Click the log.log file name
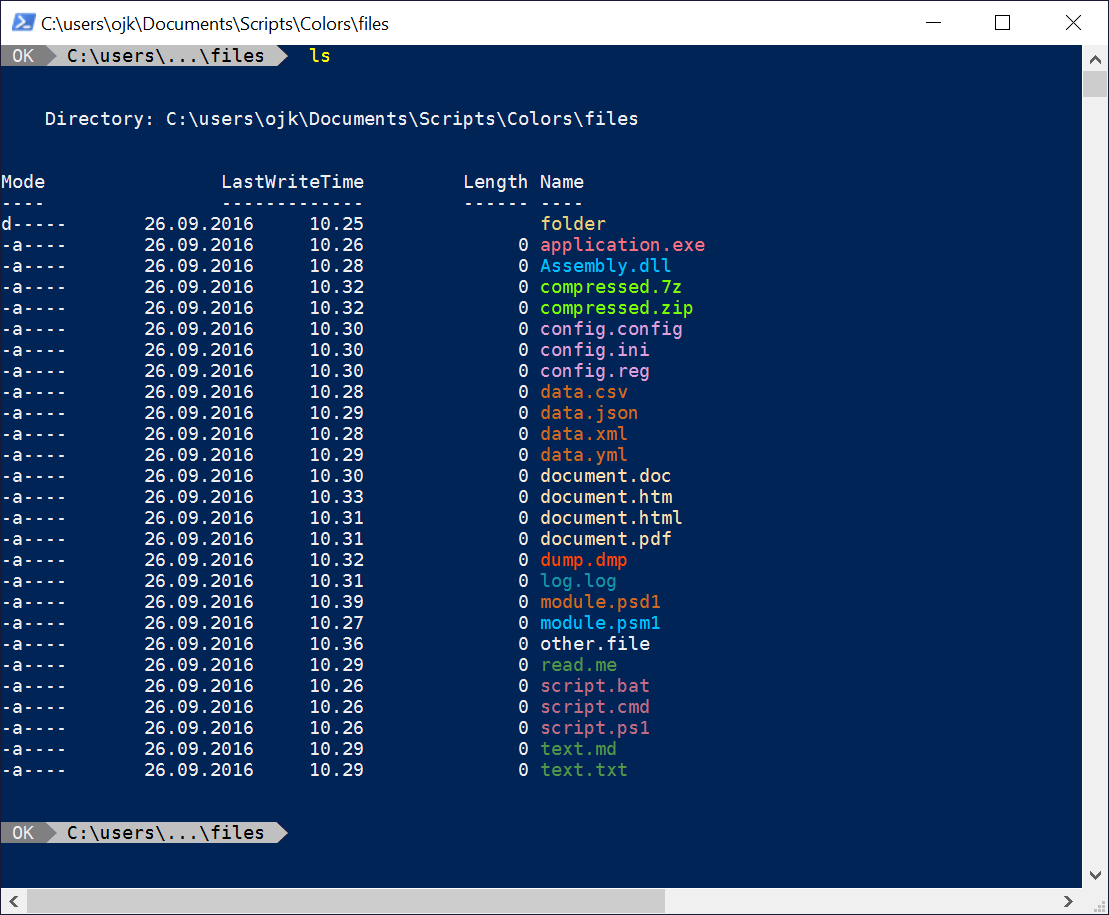Viewport: 1109px width, 915px height. [x=579, y=581]
